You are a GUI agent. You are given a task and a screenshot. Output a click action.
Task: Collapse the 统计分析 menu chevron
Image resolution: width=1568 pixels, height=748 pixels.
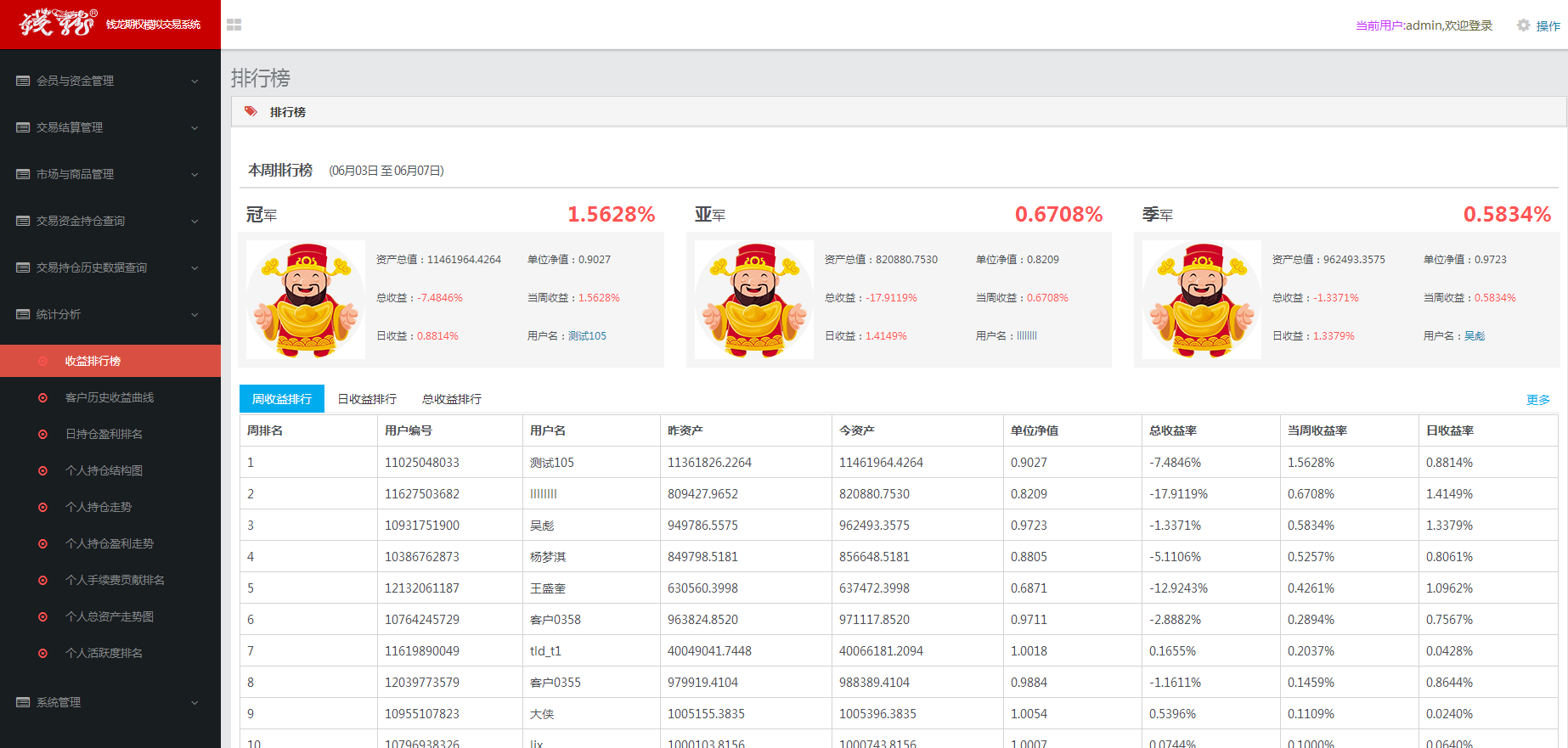point(195,314)
